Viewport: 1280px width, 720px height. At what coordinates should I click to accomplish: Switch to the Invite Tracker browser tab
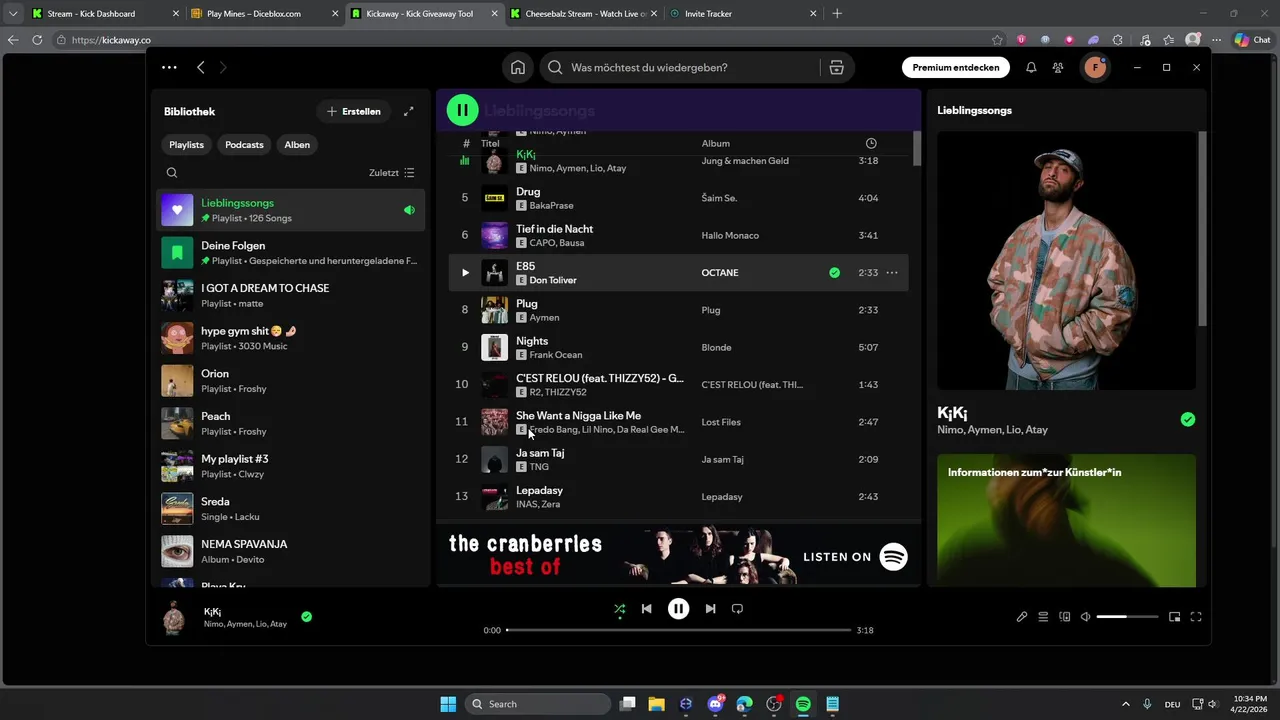[741, 14]
